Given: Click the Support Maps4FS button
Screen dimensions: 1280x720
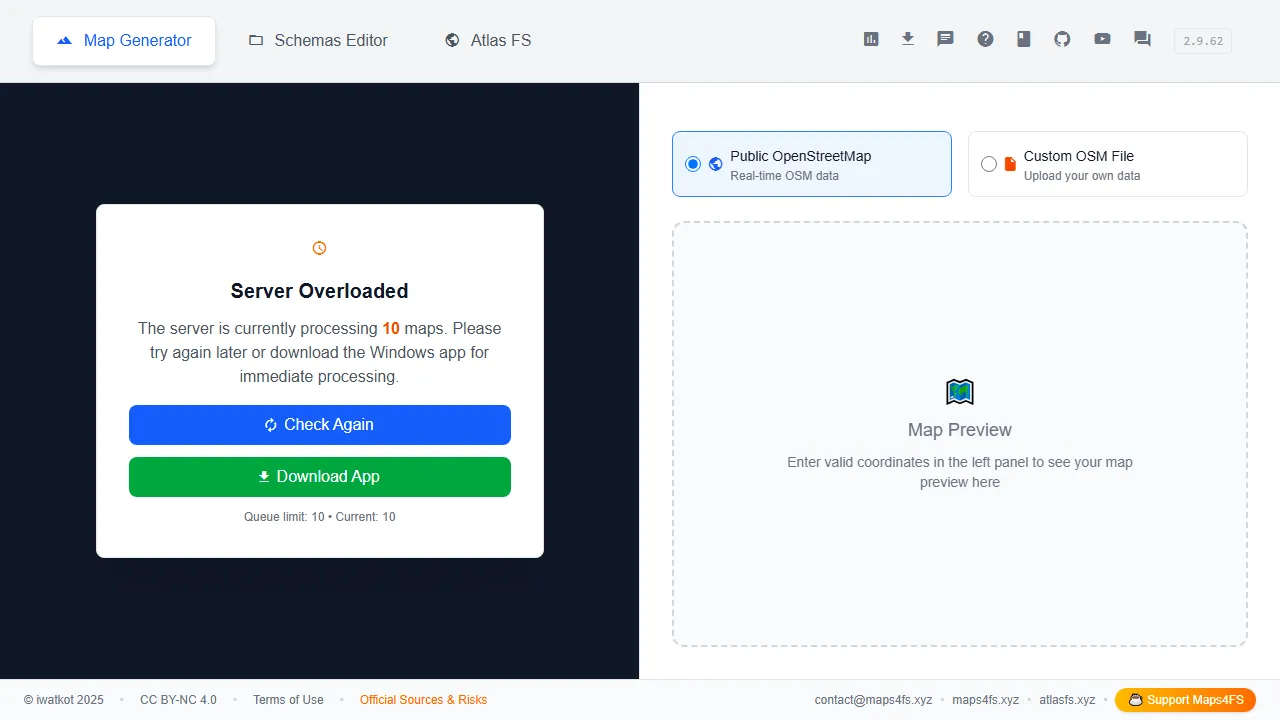Looking at the screenshot, I should coord(1185,700).
